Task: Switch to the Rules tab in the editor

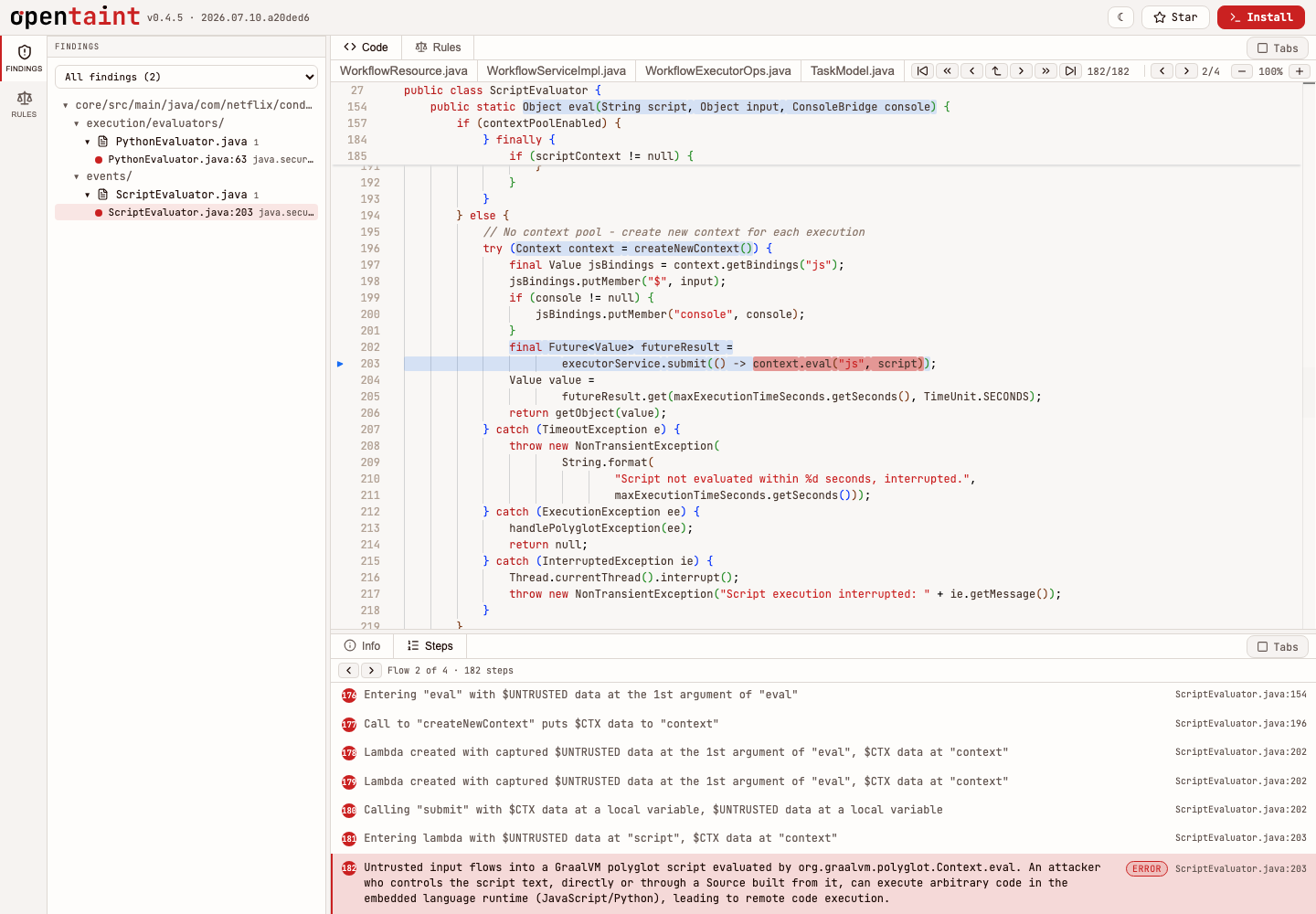Action: (x=438, y=48)
